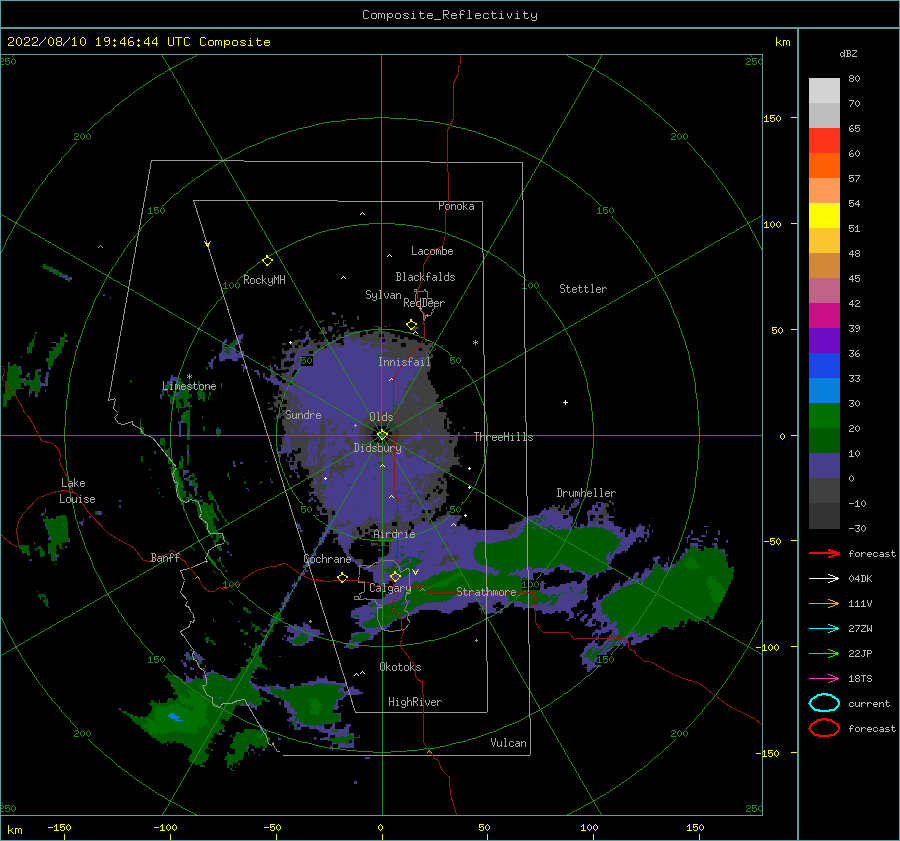This screenshot has width=900, height=841.
Task: Pick the orange swatch beside 60 dBZ
Action: 824,166
